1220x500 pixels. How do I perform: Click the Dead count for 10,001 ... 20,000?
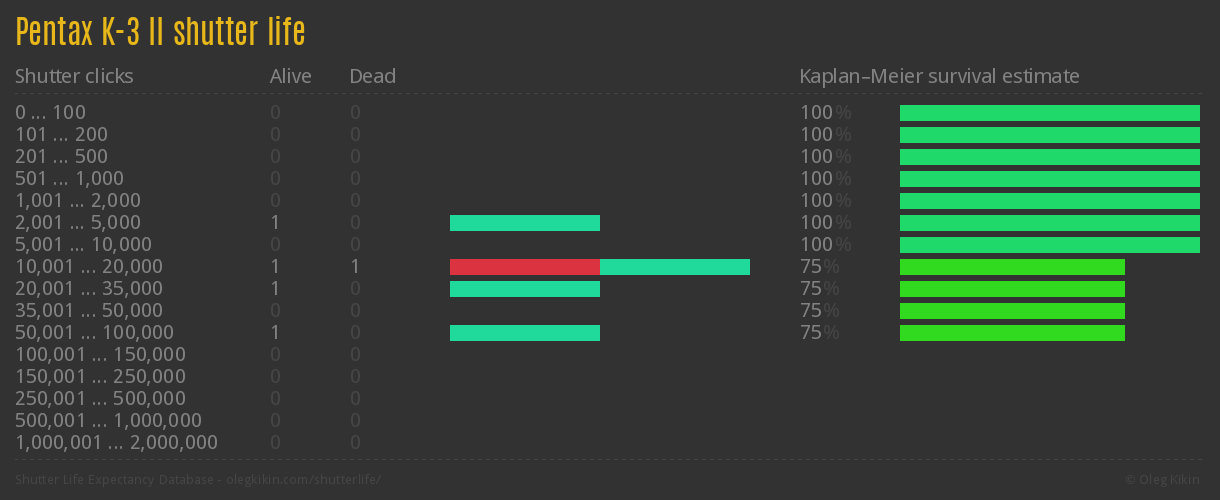click(355, 267)
